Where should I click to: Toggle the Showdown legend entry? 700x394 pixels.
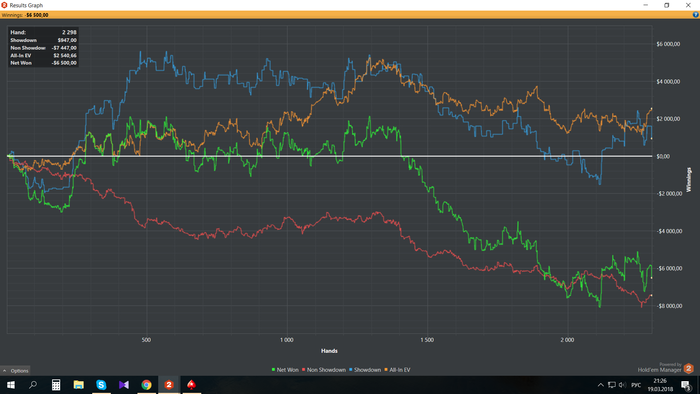tap(365, 370)
